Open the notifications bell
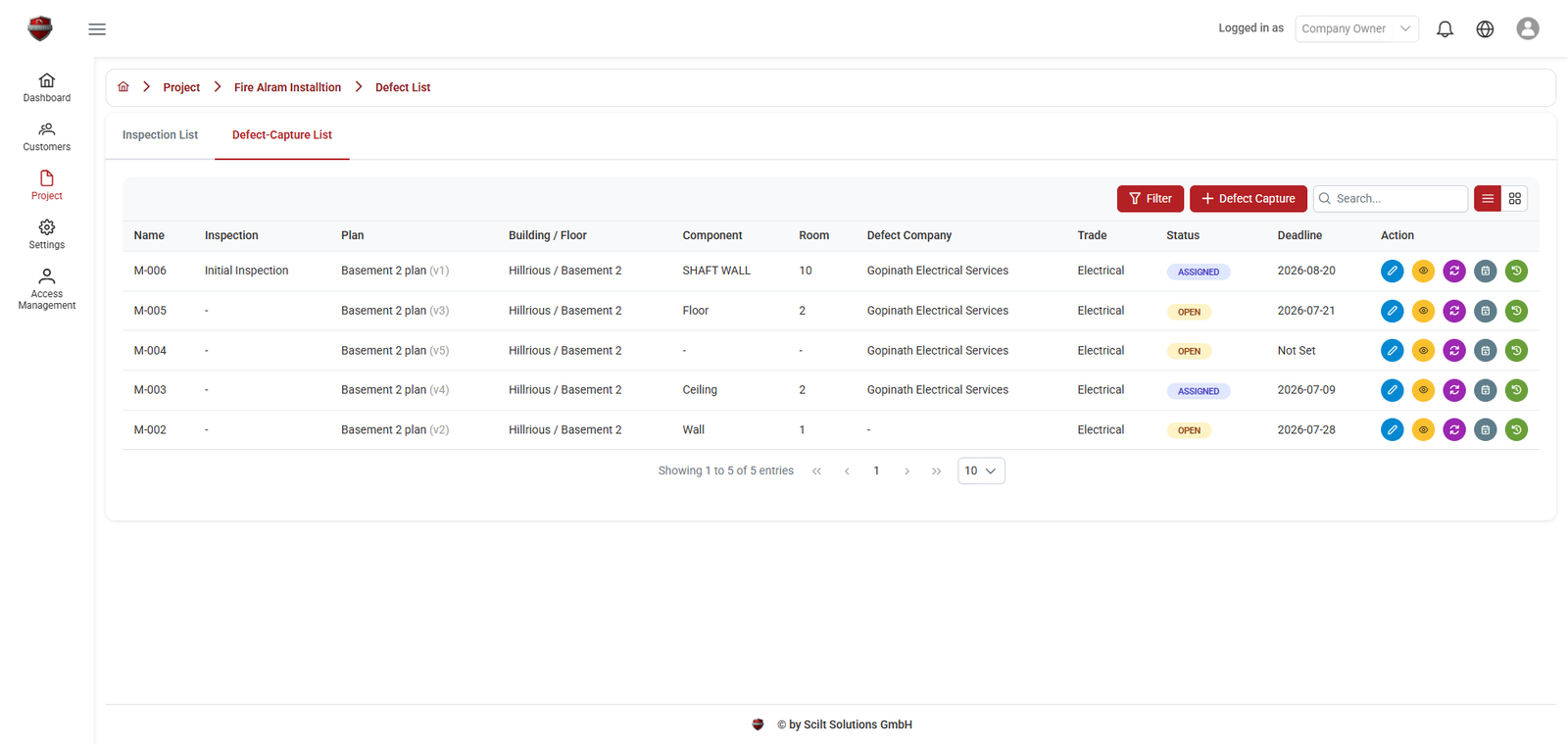Viewport: 1568px width, 744px height. pyautogui.click(x=1445, y=29)
